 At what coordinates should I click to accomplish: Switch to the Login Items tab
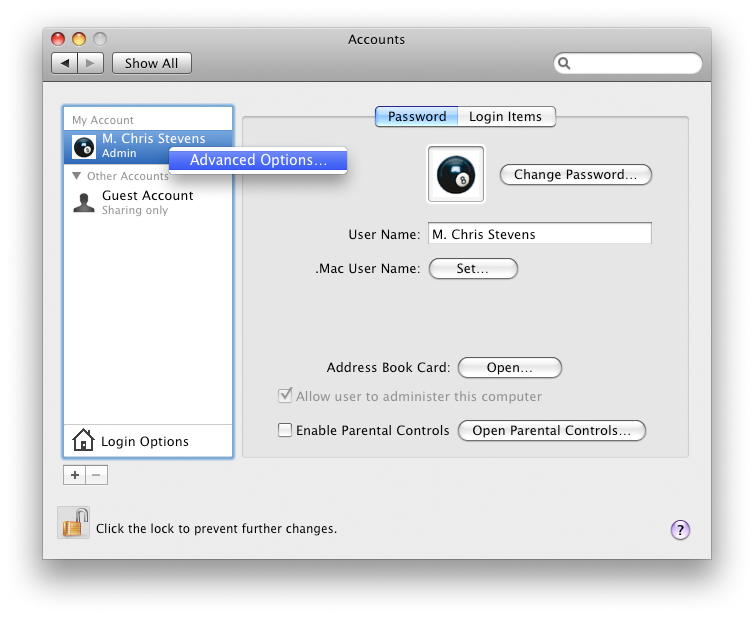click(505, 116)
